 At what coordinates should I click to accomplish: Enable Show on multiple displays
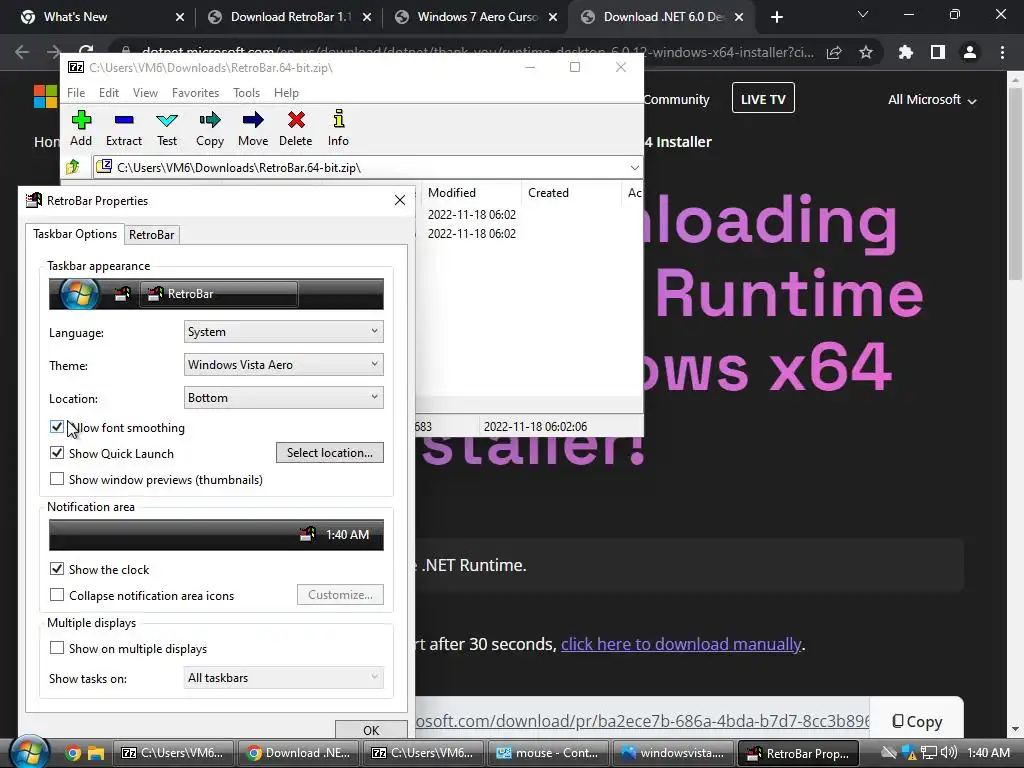tap(57, 648)
